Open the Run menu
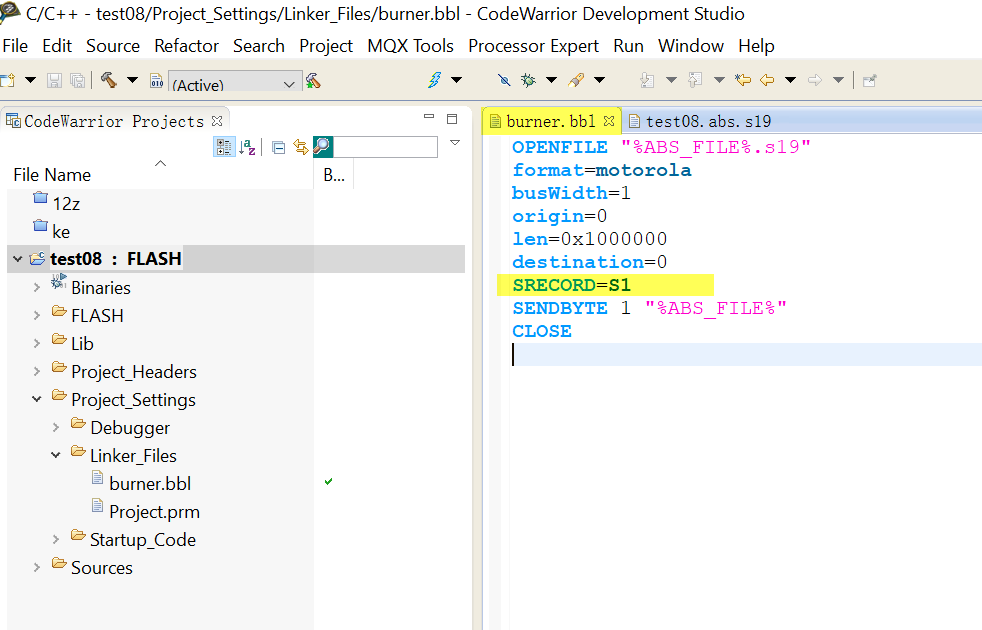Image resolution: width=982 pixels, height=630 pixels. tap(628, 46)
